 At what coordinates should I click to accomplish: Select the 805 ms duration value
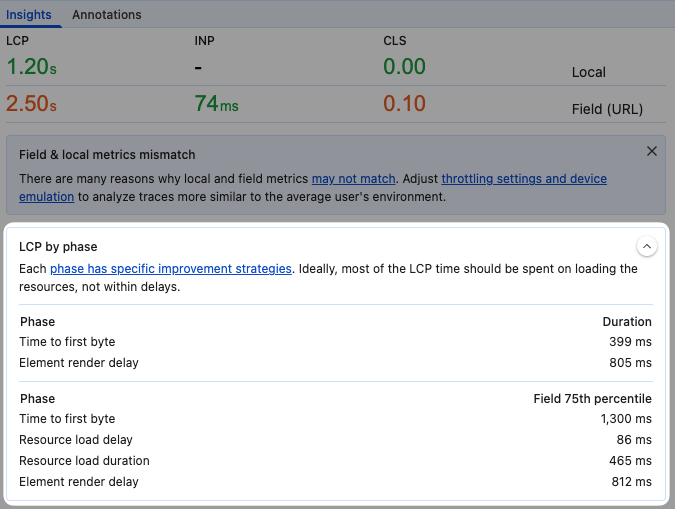tap(630, 363)
